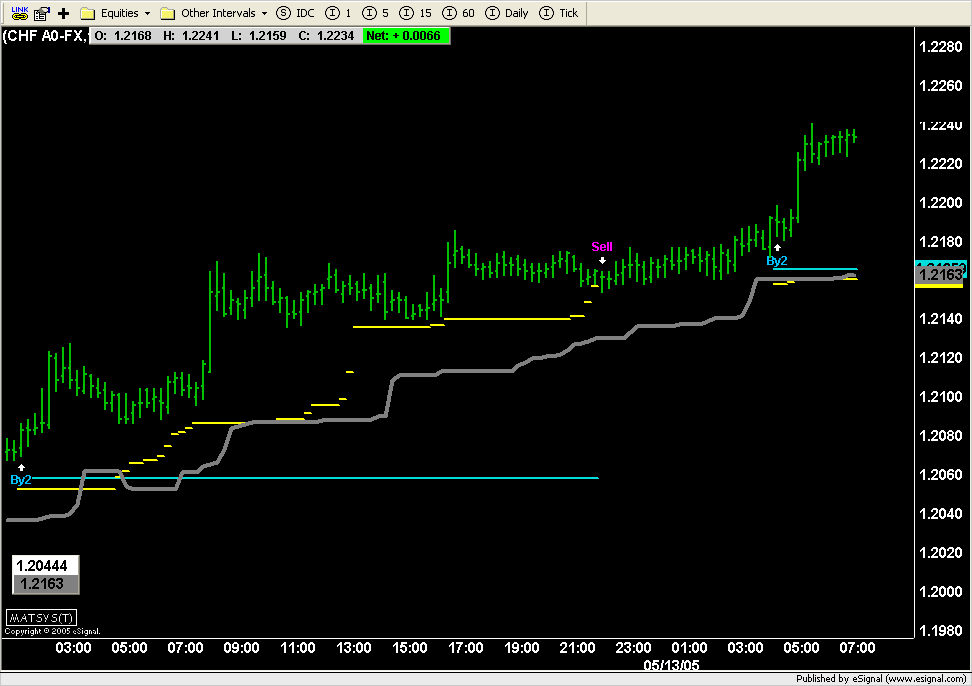Open the Equities folder dropdown
972x686 pixels.
(115, 13)
